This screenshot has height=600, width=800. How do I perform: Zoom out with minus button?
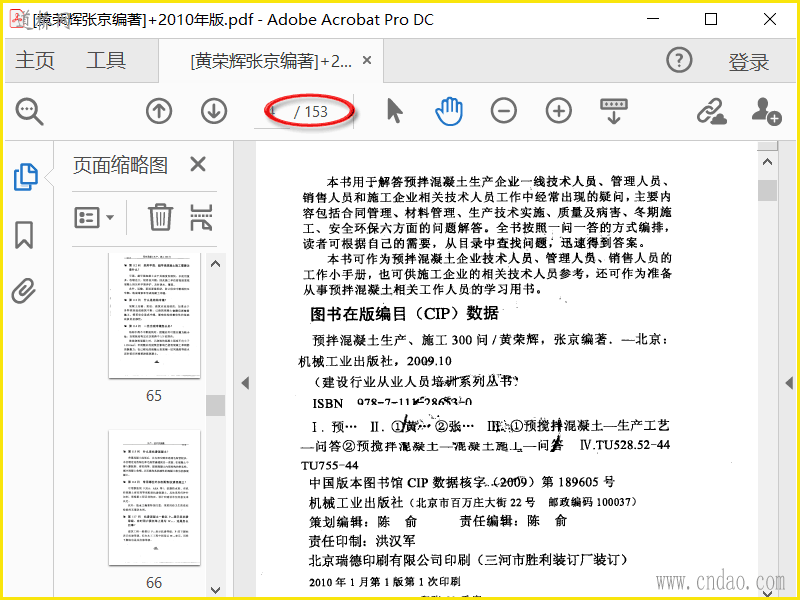pyautogui.click(x=504, y=111)
